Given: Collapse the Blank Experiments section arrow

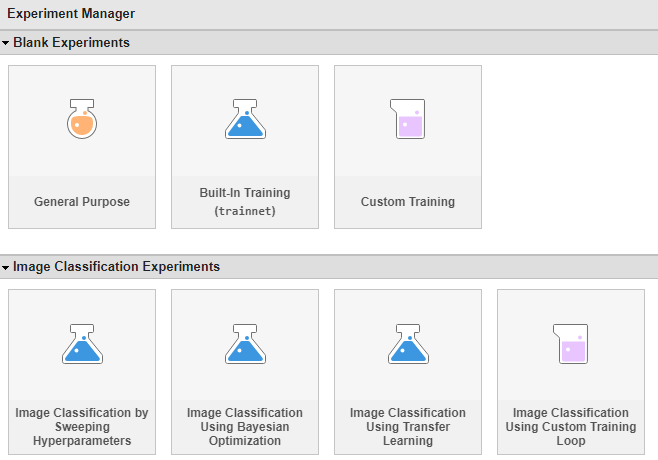Looking at the screenshot, I should (x=6, y=43).
